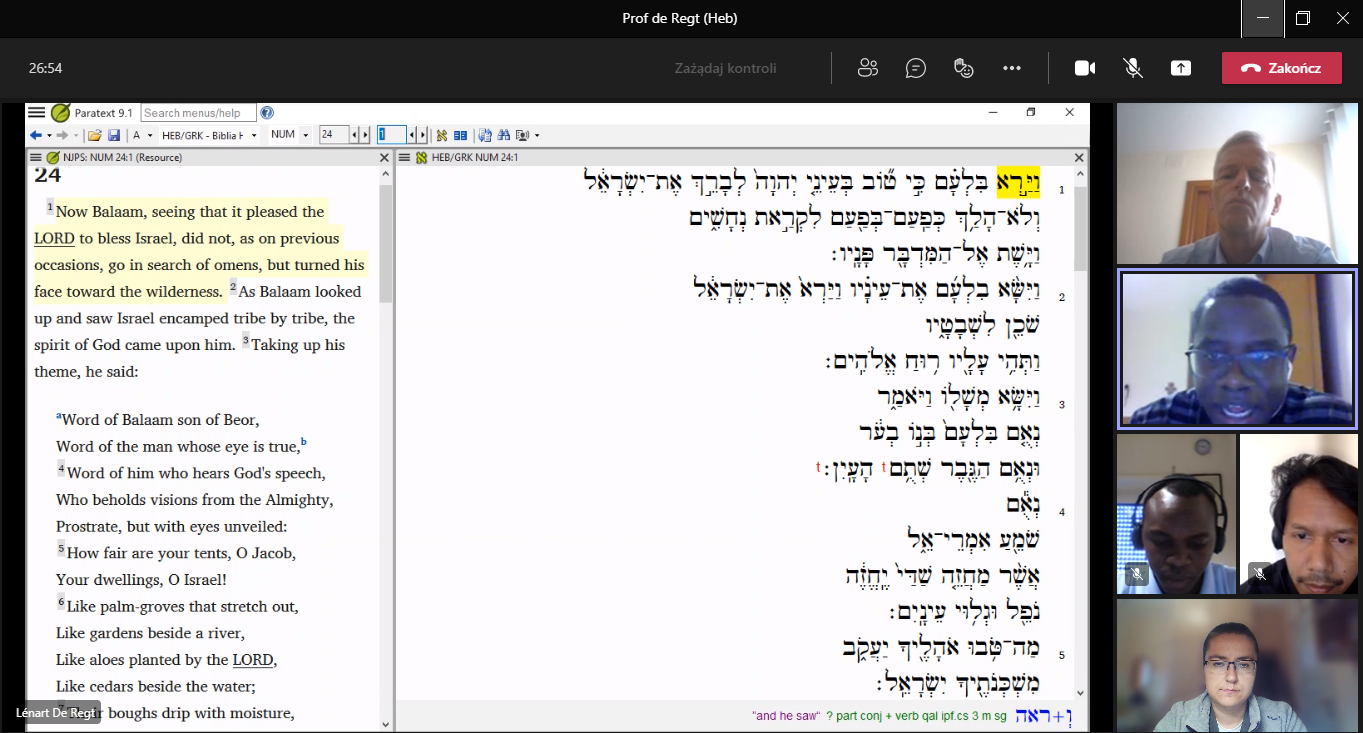Click the share content tray icon
1363x733 pixels.
[x=1181, y=68]
